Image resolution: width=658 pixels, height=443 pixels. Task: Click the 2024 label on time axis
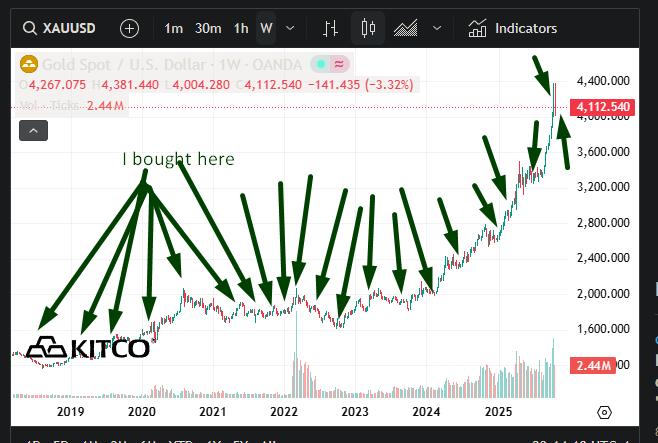click(426, 412)
